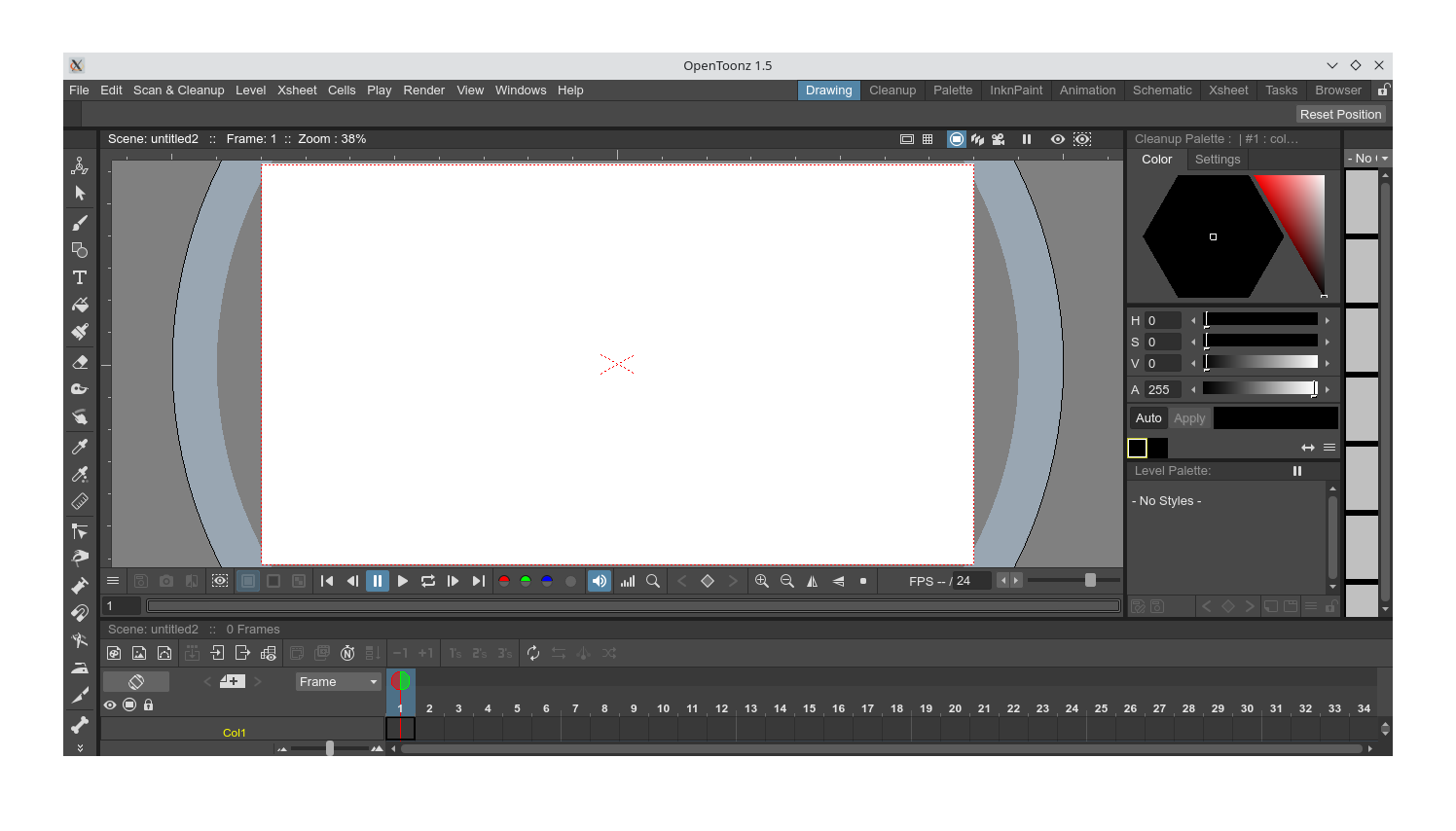Select the Style Picker eyedropper tool
This screenshot has width=1456, height=831.
(x=80, y=447)
